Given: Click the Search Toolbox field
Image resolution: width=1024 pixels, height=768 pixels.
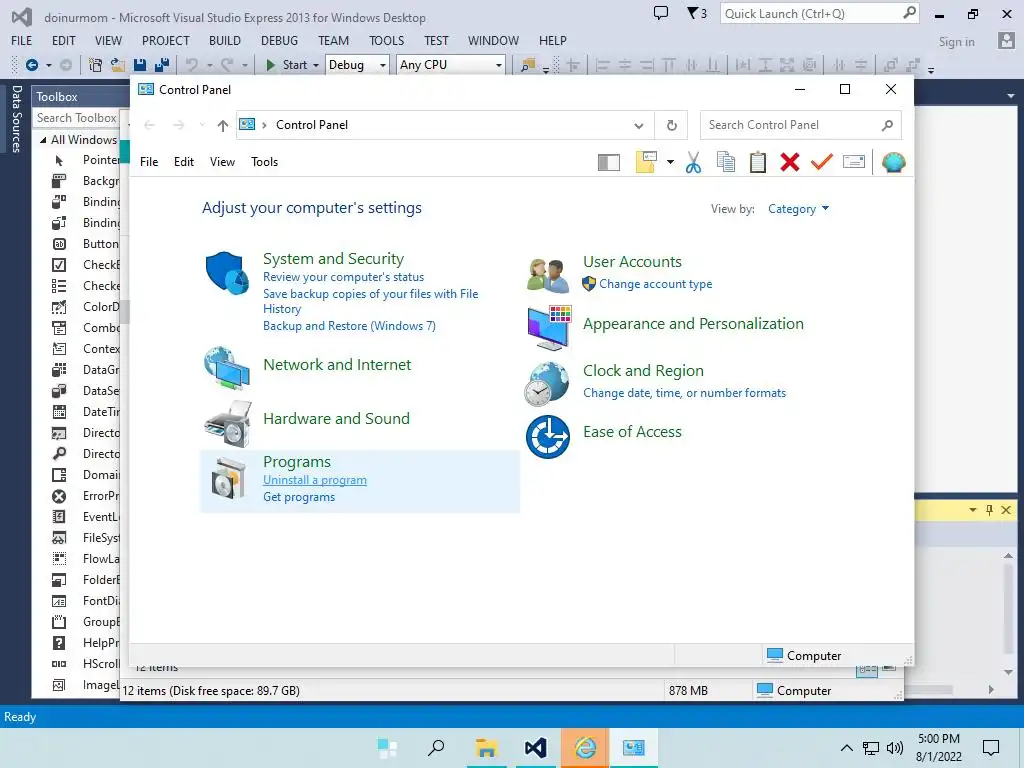Looking at the screenshot, I should coord(77,118).
